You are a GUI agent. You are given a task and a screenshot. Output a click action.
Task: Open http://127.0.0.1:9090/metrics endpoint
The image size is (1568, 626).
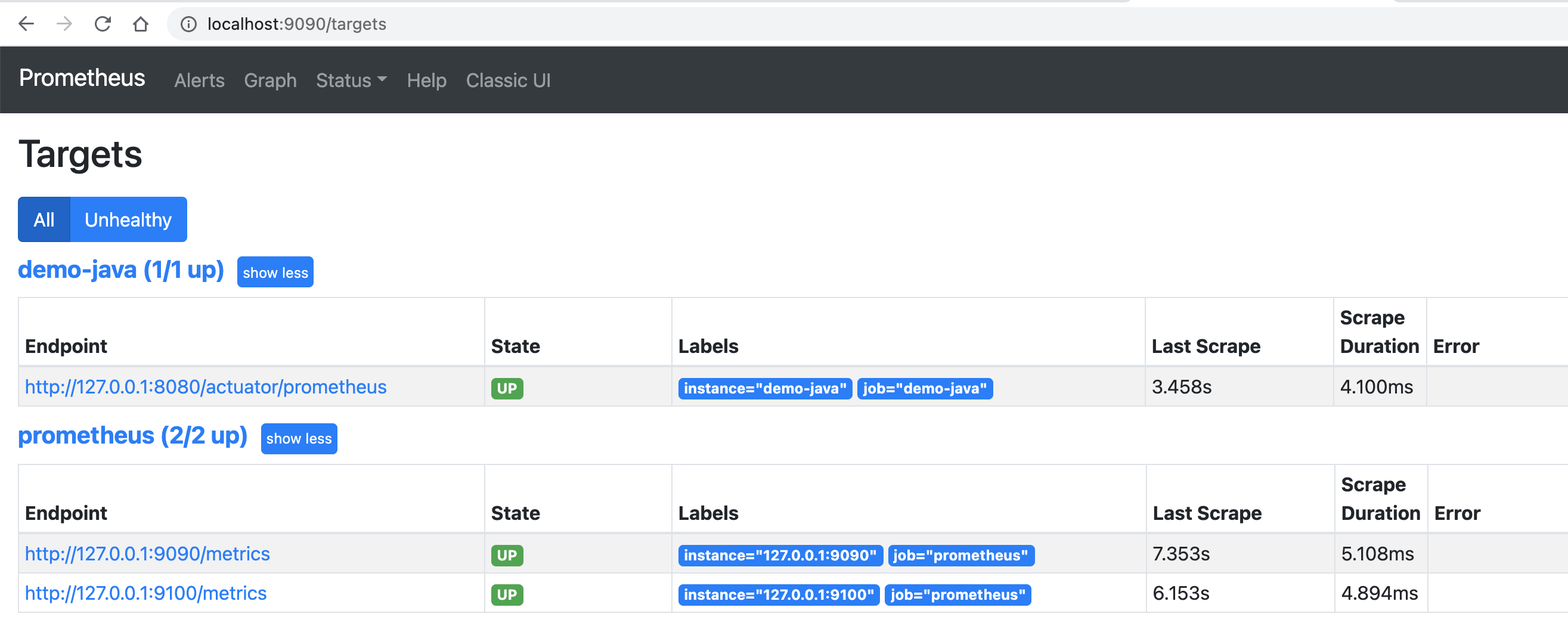tap(147, 553)
